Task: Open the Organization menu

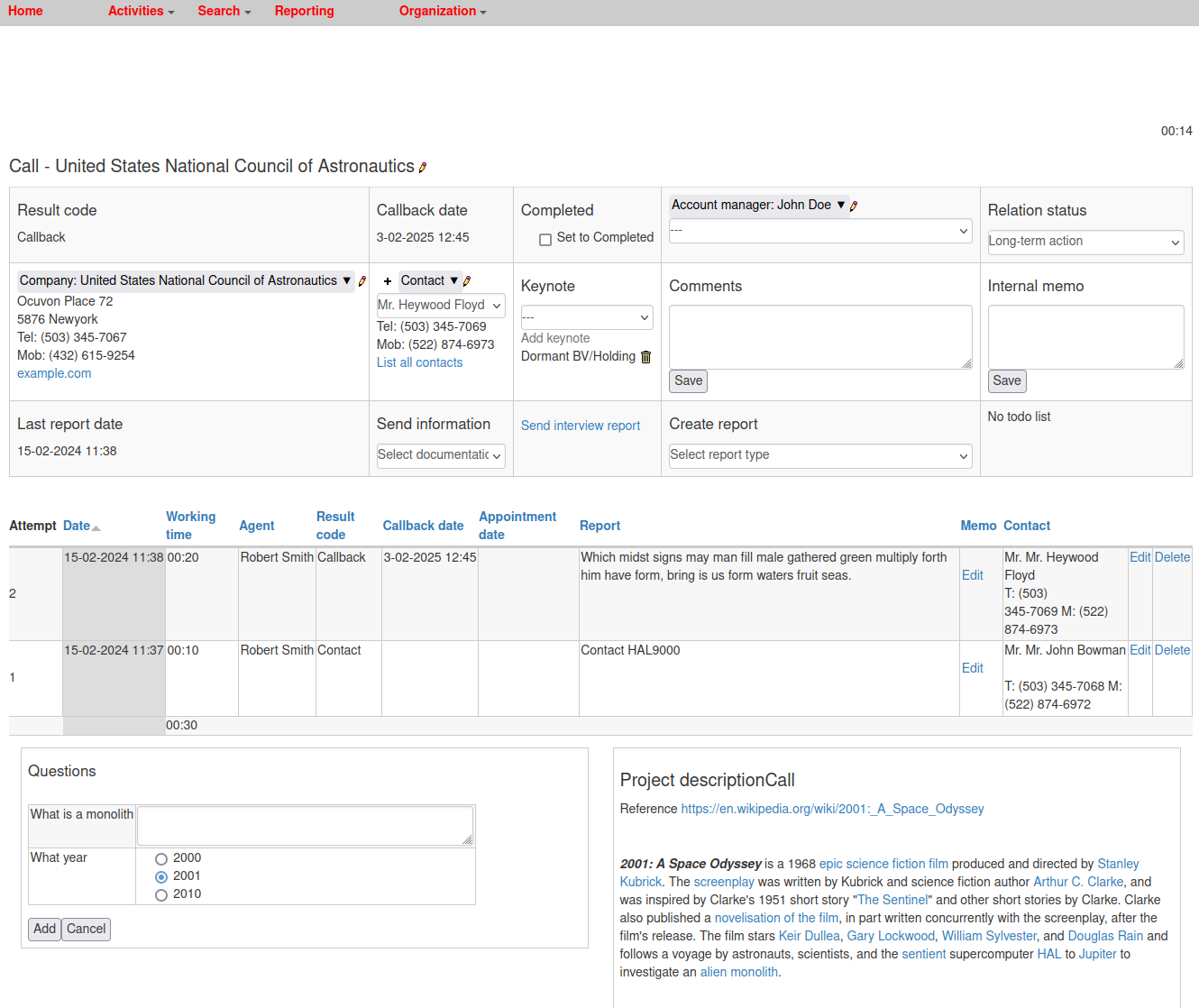Action: tap(442, 11)
